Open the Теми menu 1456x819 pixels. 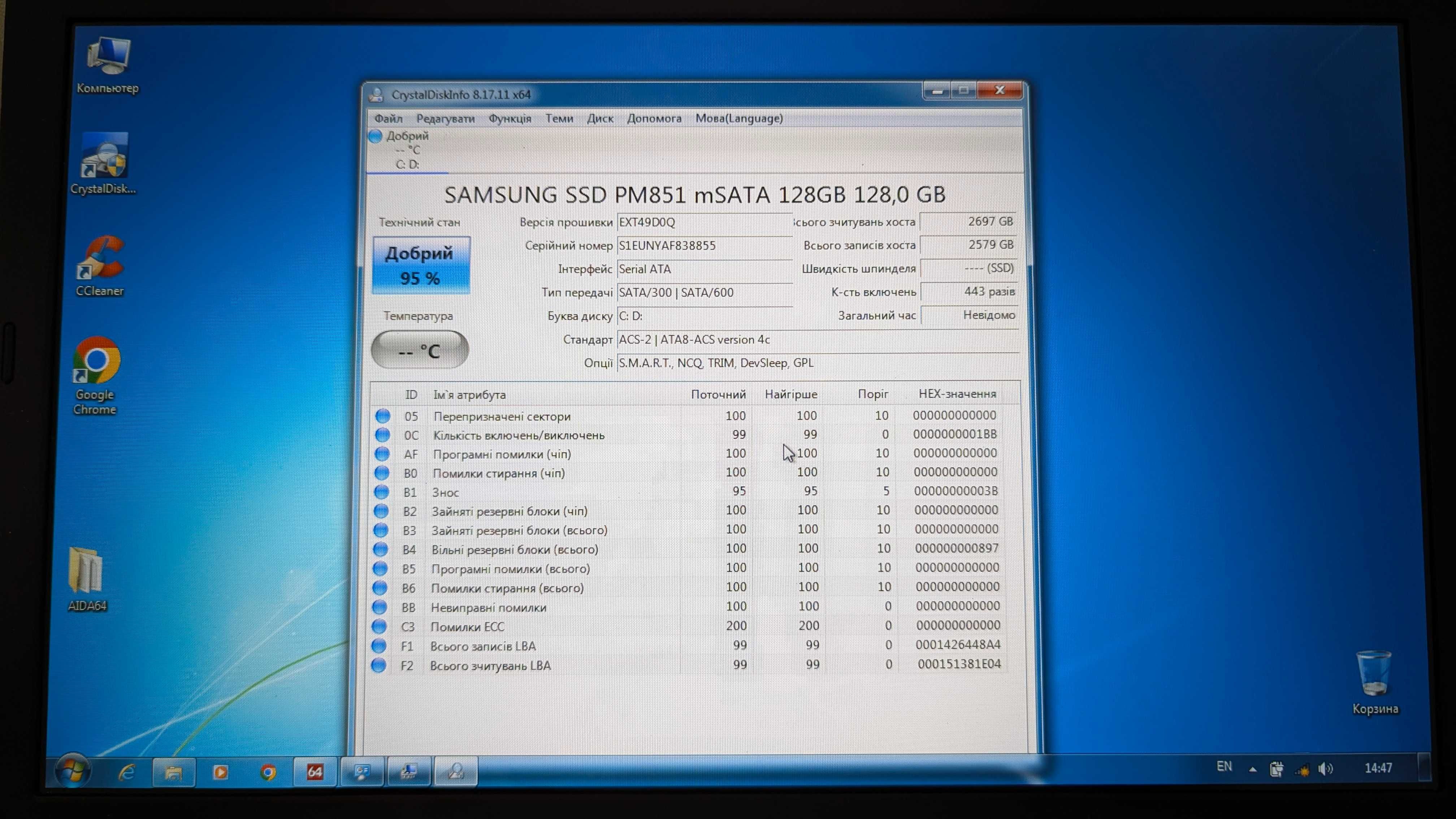click(x=559, y=118)
